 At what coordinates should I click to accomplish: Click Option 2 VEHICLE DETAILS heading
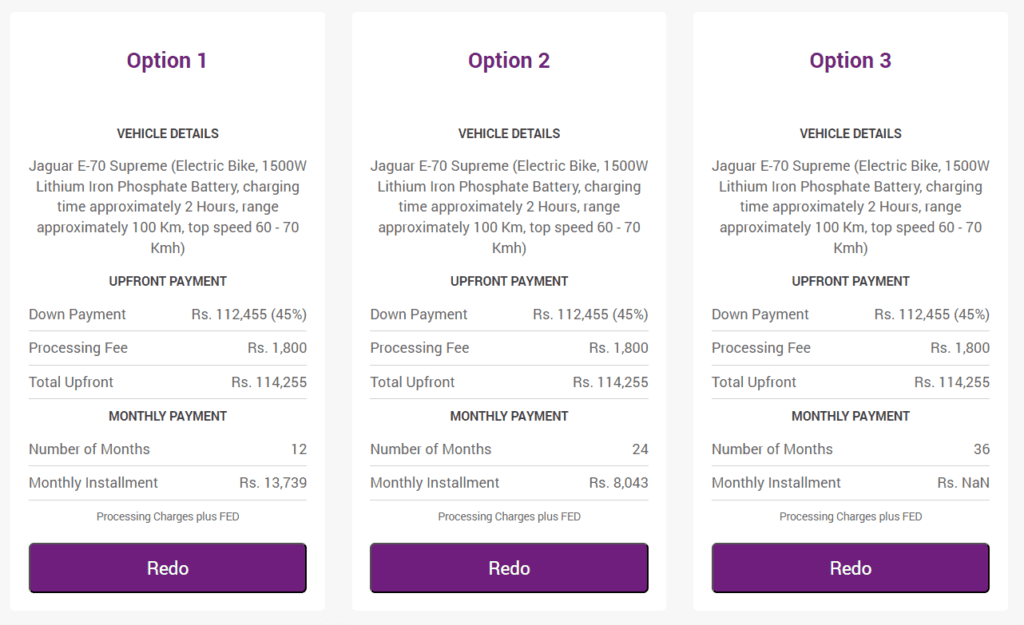pyautogui.click(x=509, y=133)
